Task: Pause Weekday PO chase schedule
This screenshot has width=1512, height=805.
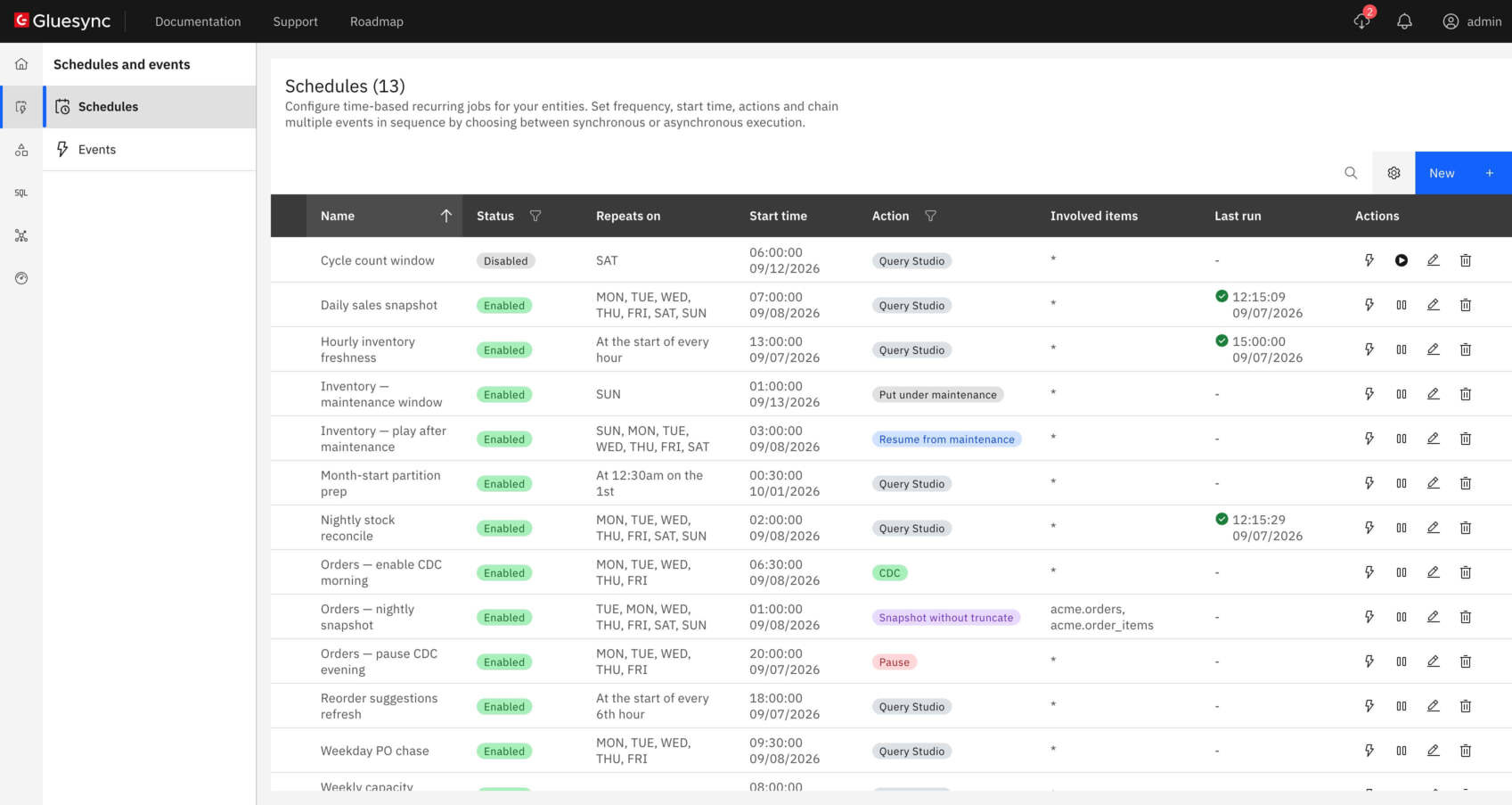Action: click(1402, 751)
